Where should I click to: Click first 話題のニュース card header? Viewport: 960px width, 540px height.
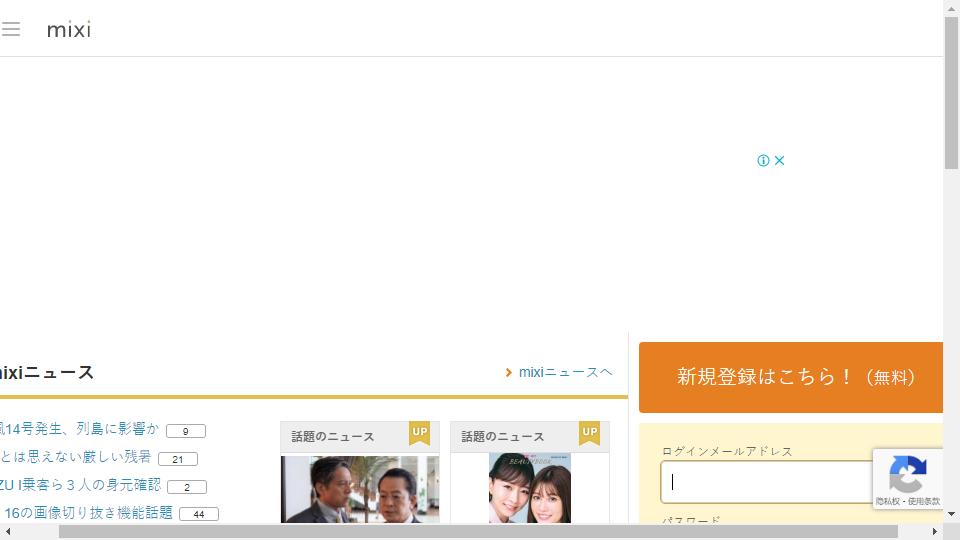click(x=360, y=437)
